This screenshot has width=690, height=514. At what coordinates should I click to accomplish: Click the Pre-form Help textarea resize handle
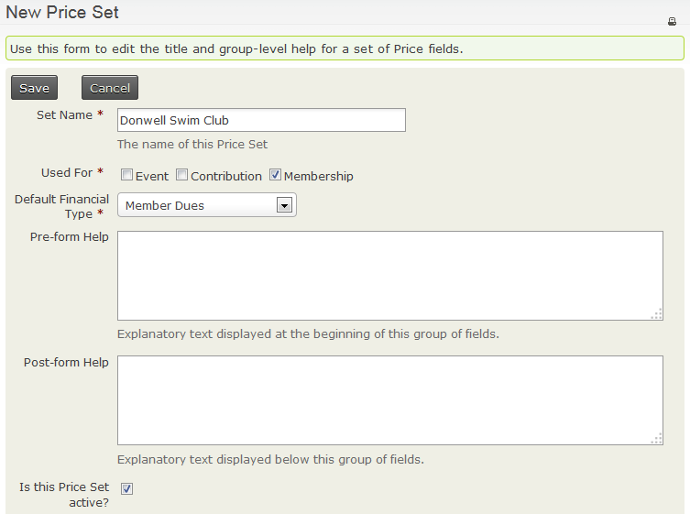656,314
